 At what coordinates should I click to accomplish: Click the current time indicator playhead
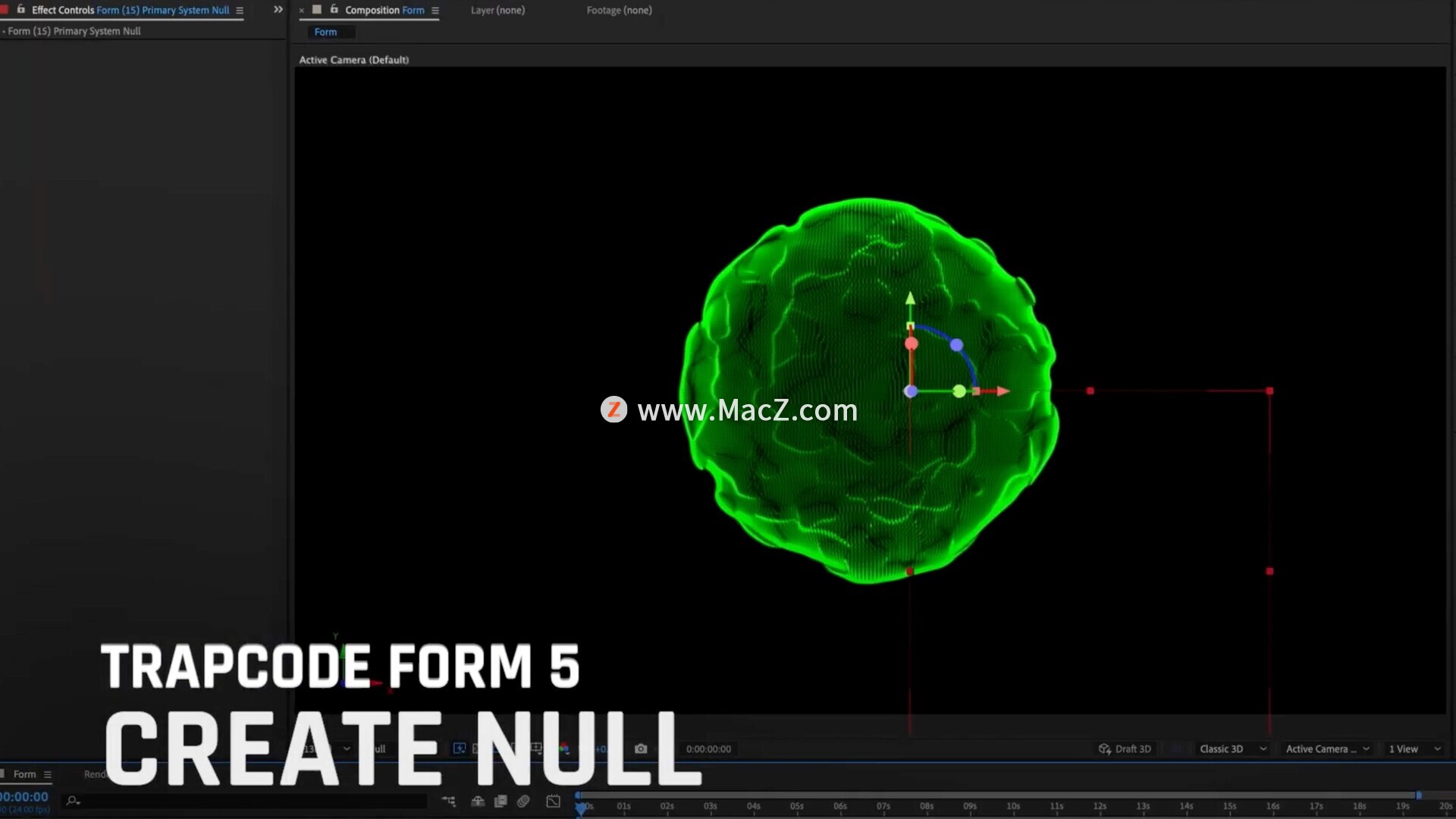pyautogui.click(x=581, y=807)
